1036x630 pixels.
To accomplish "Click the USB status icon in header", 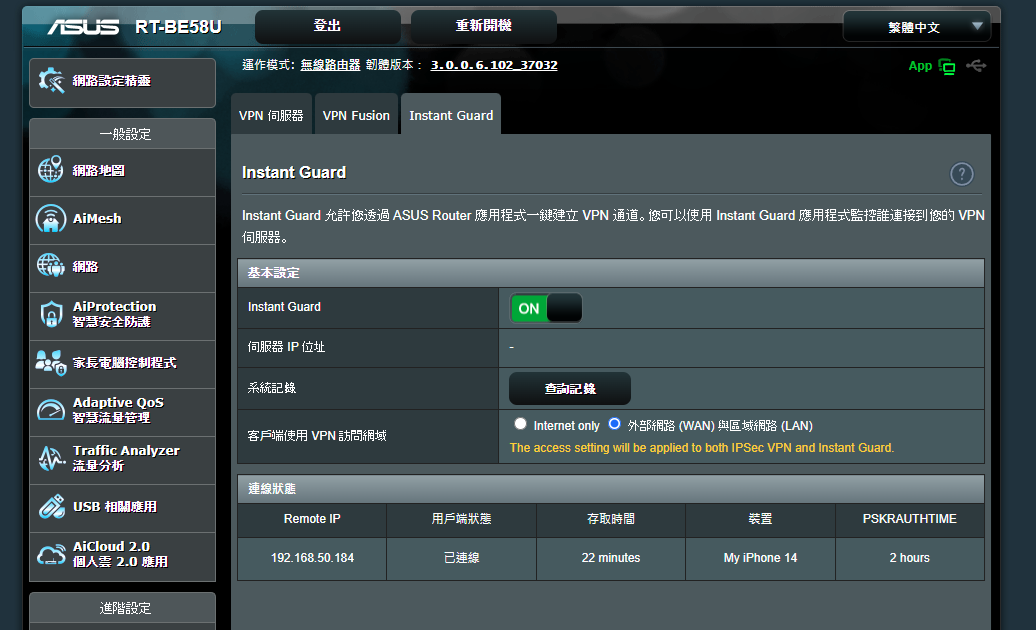I will tap(976, 65).
